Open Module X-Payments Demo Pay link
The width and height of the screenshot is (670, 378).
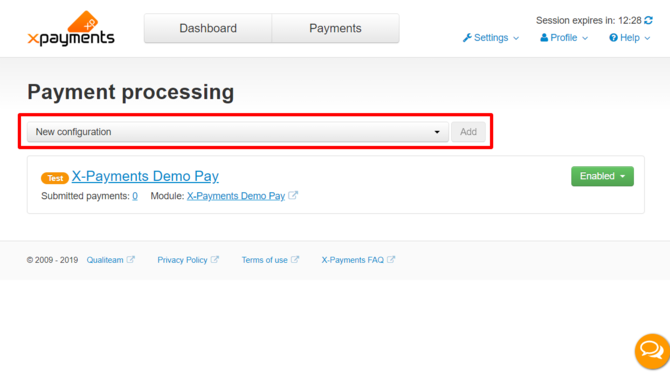(236, 196)
